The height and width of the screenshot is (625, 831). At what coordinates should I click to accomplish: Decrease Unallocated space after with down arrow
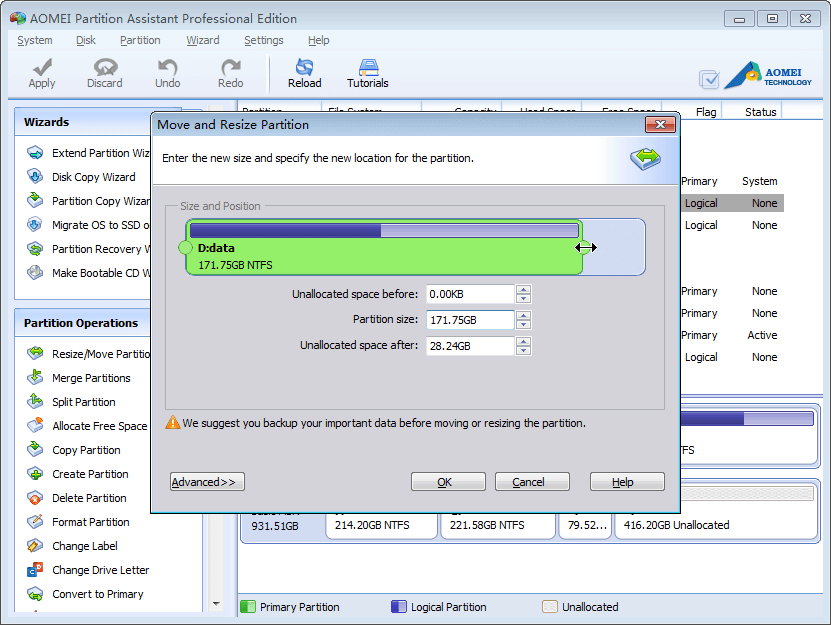click(523, 349)
